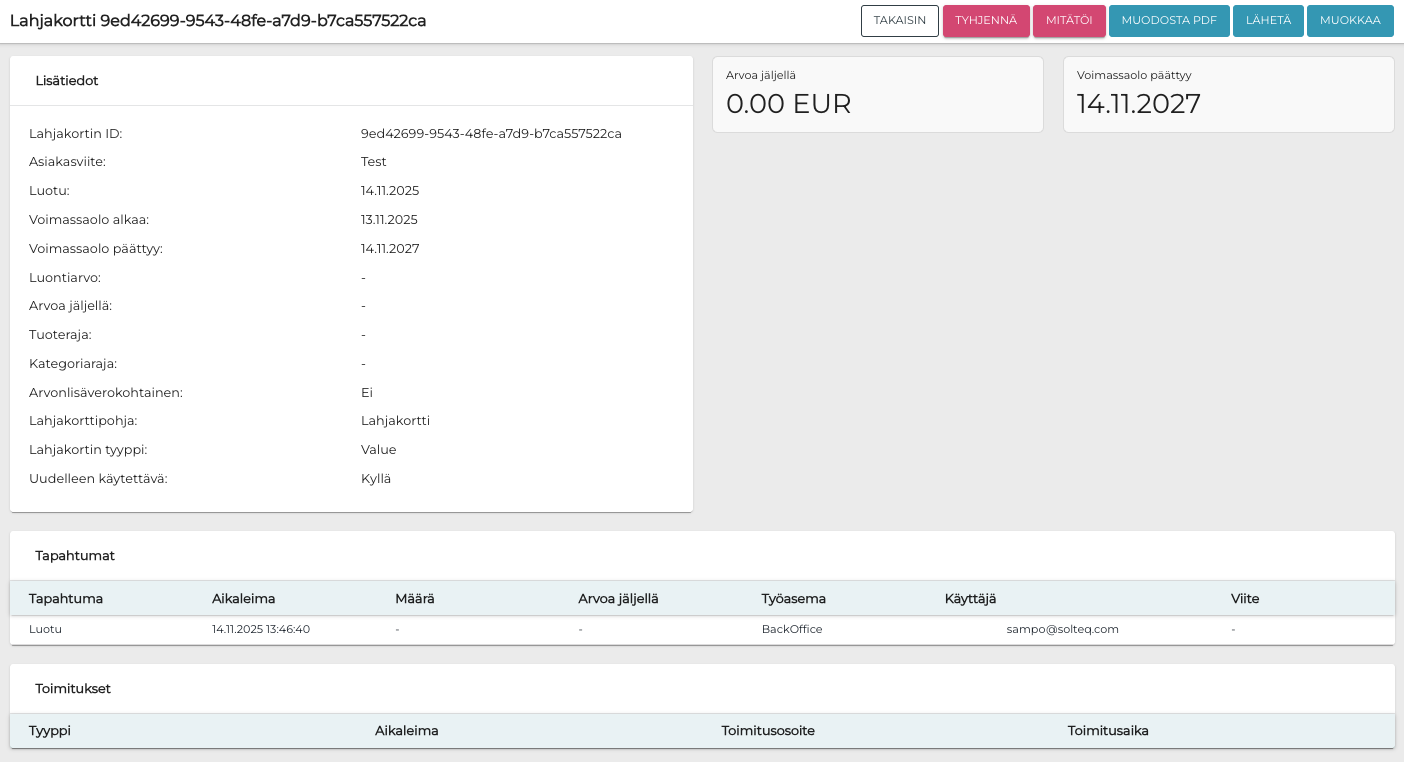Image resolution: width=1404 pixels, height=762 pixels.
Task: Sort events by the Tapahtuma column header
Action: click(66, 599)
